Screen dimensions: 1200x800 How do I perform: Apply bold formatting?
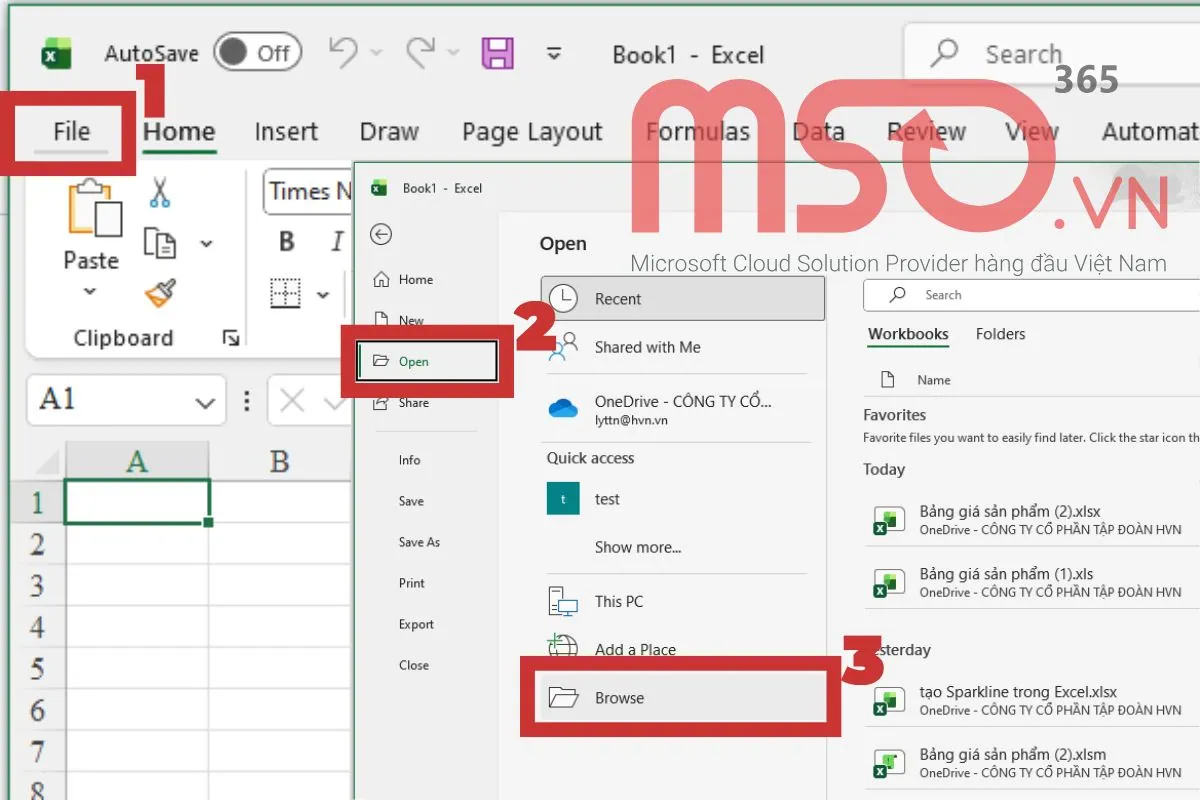[286, 241]
